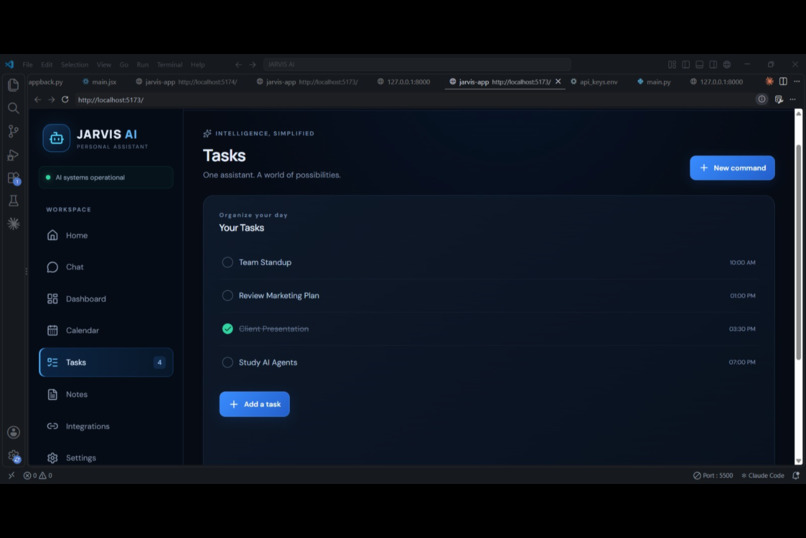Open the Explorer view in activity bar
The height and width of the screenshot is (538, 806).
(13, 84)
